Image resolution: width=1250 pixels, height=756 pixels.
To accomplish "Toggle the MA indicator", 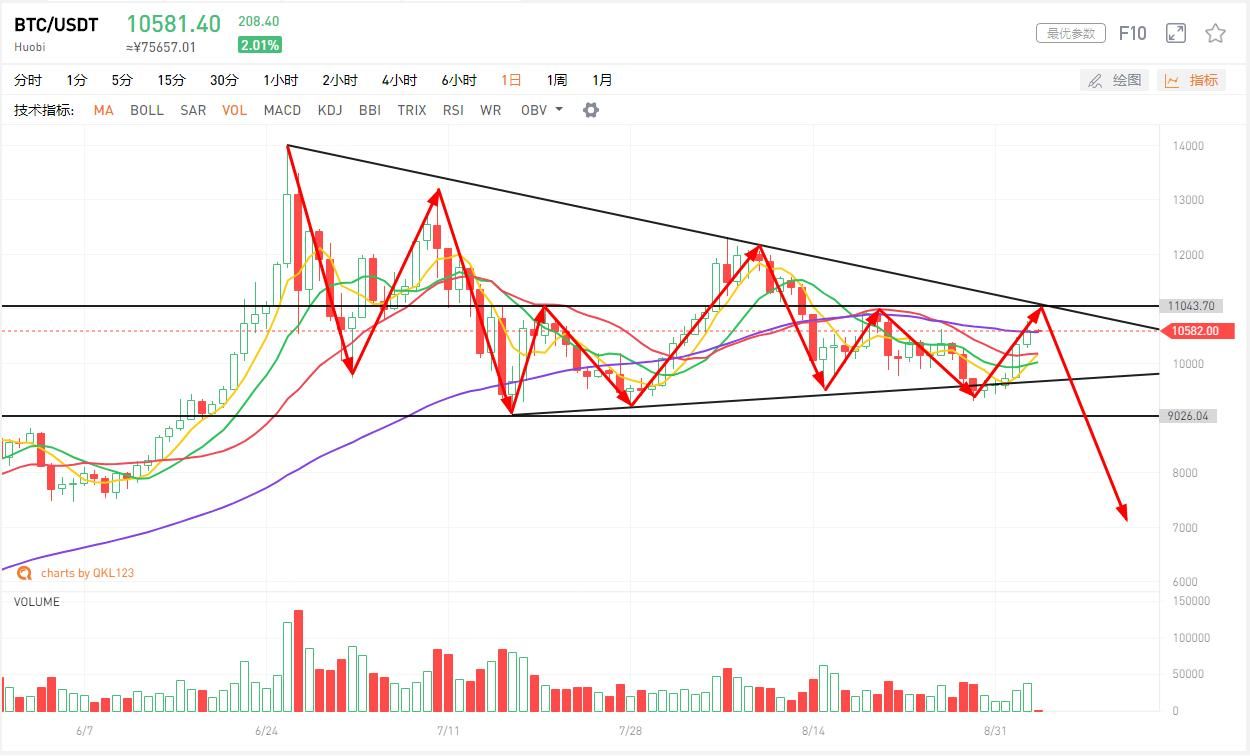I will click(x=103, y=110).
